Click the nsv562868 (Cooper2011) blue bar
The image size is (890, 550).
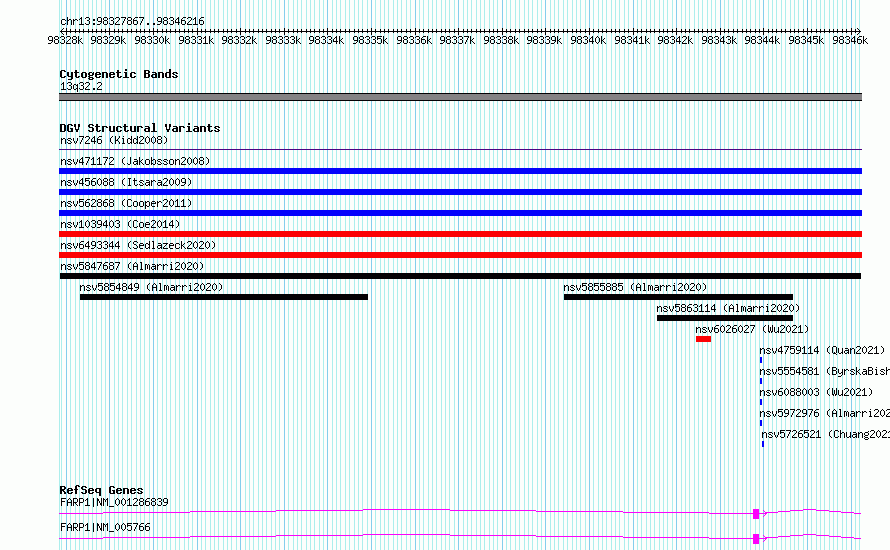click(x=460, y=213)
